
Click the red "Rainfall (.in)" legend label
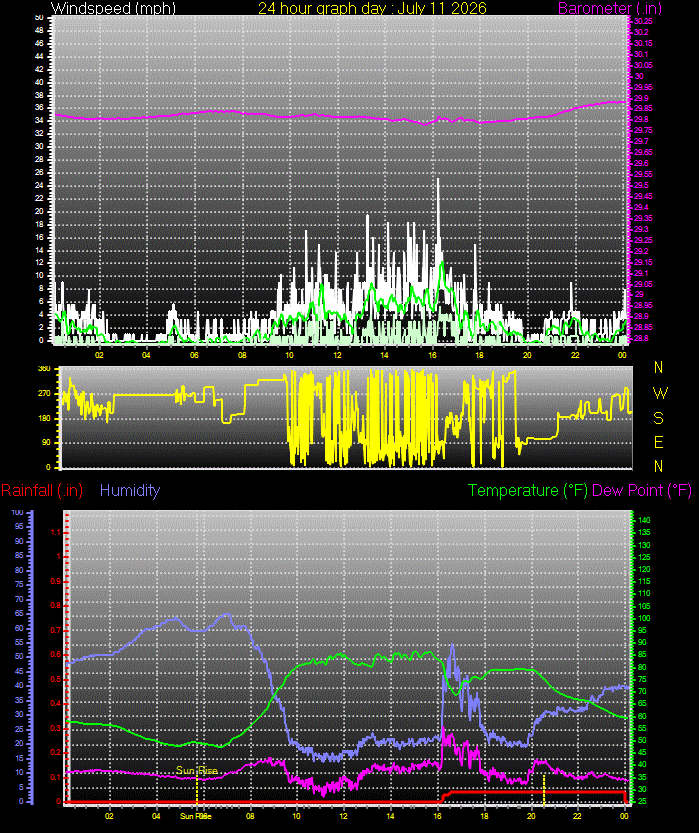pyautogui.click(x=42, y=490)
